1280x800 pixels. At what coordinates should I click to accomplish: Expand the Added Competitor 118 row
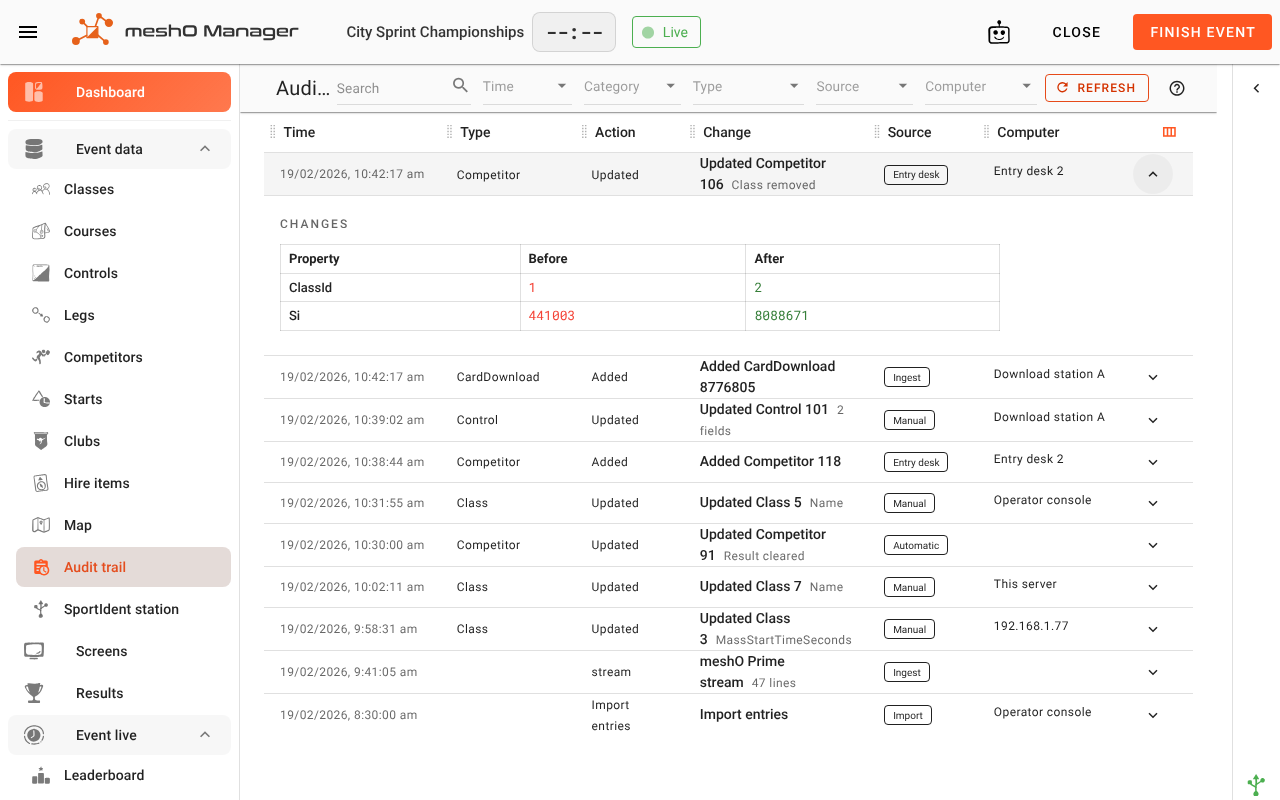[1153, 462]
